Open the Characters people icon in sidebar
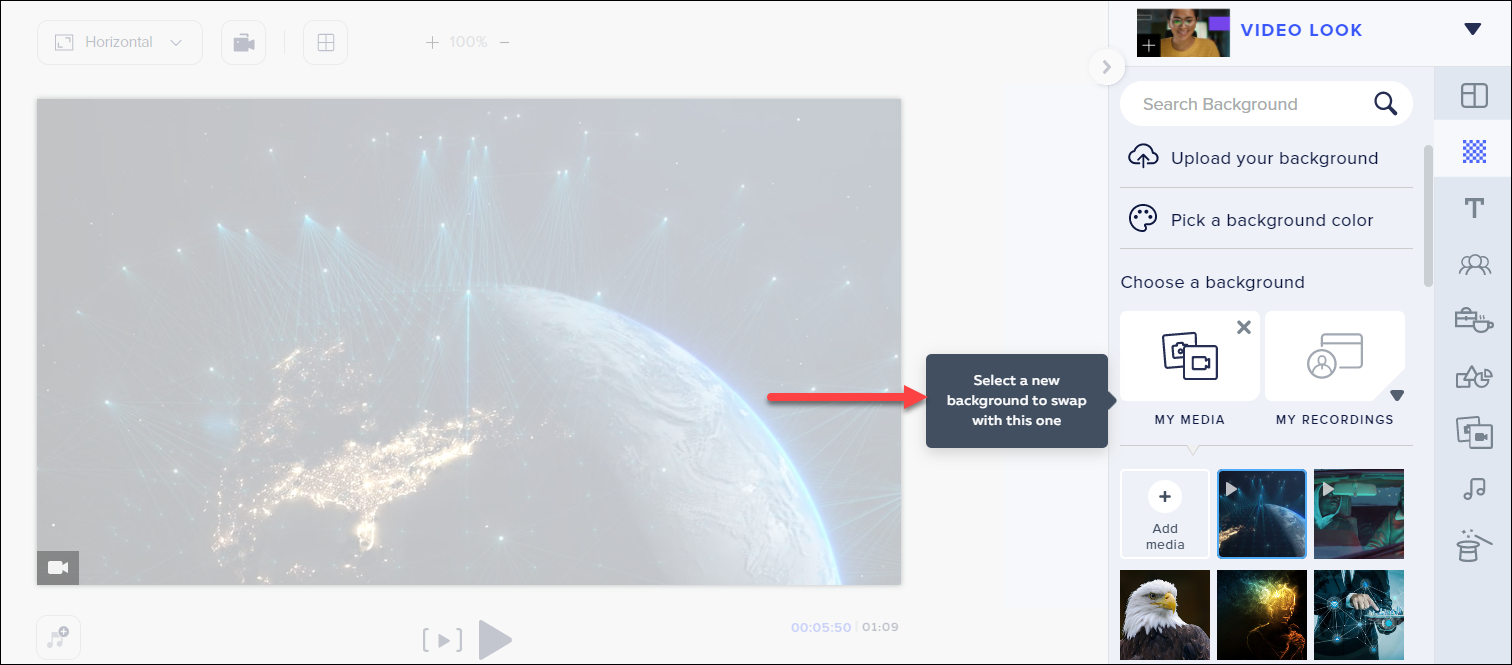This screenshot has width=1512, height=665. click(1473, 264)
